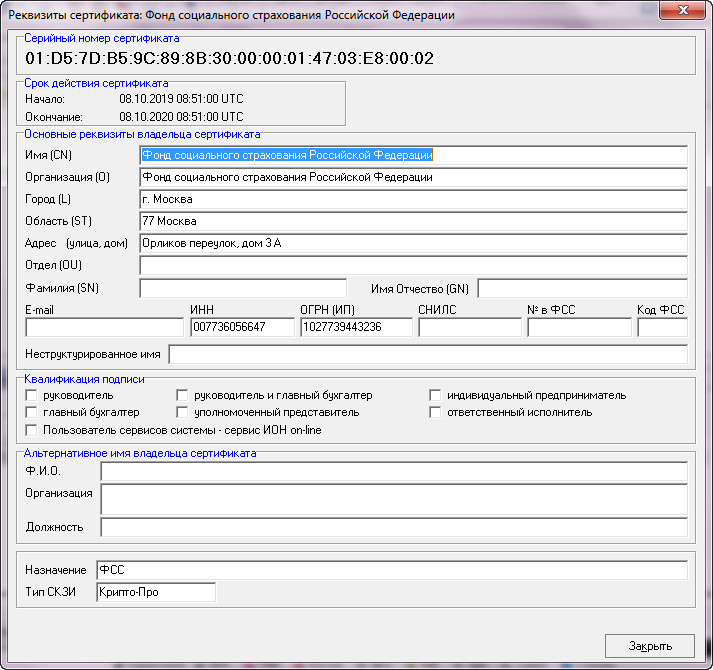Select индивидуальный предприниматель checkbox

[x=435, y=395]
